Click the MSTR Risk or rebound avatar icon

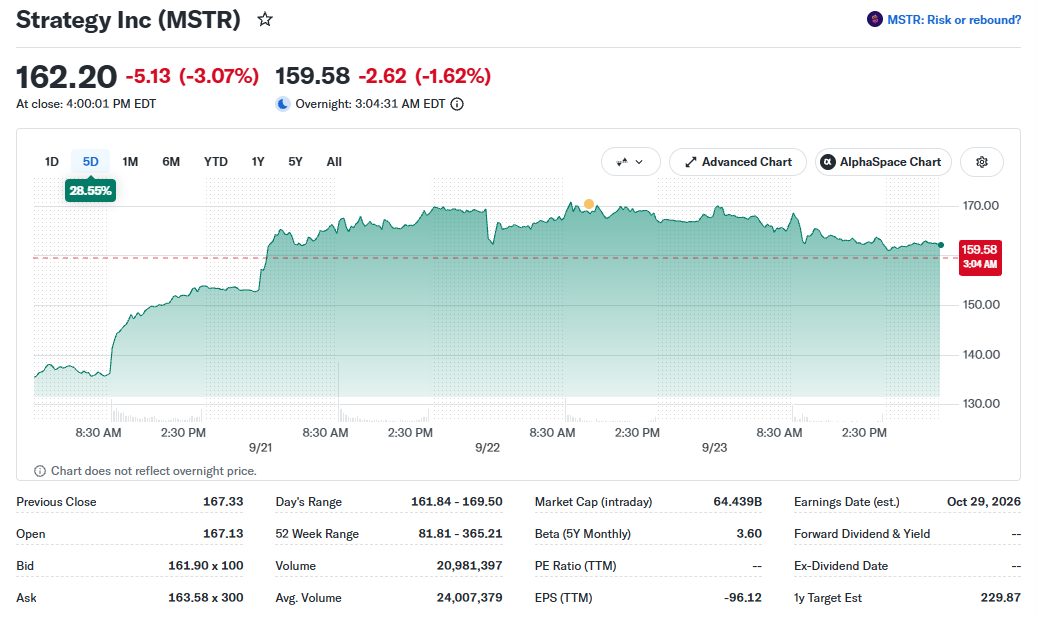[x=874, y=20]
